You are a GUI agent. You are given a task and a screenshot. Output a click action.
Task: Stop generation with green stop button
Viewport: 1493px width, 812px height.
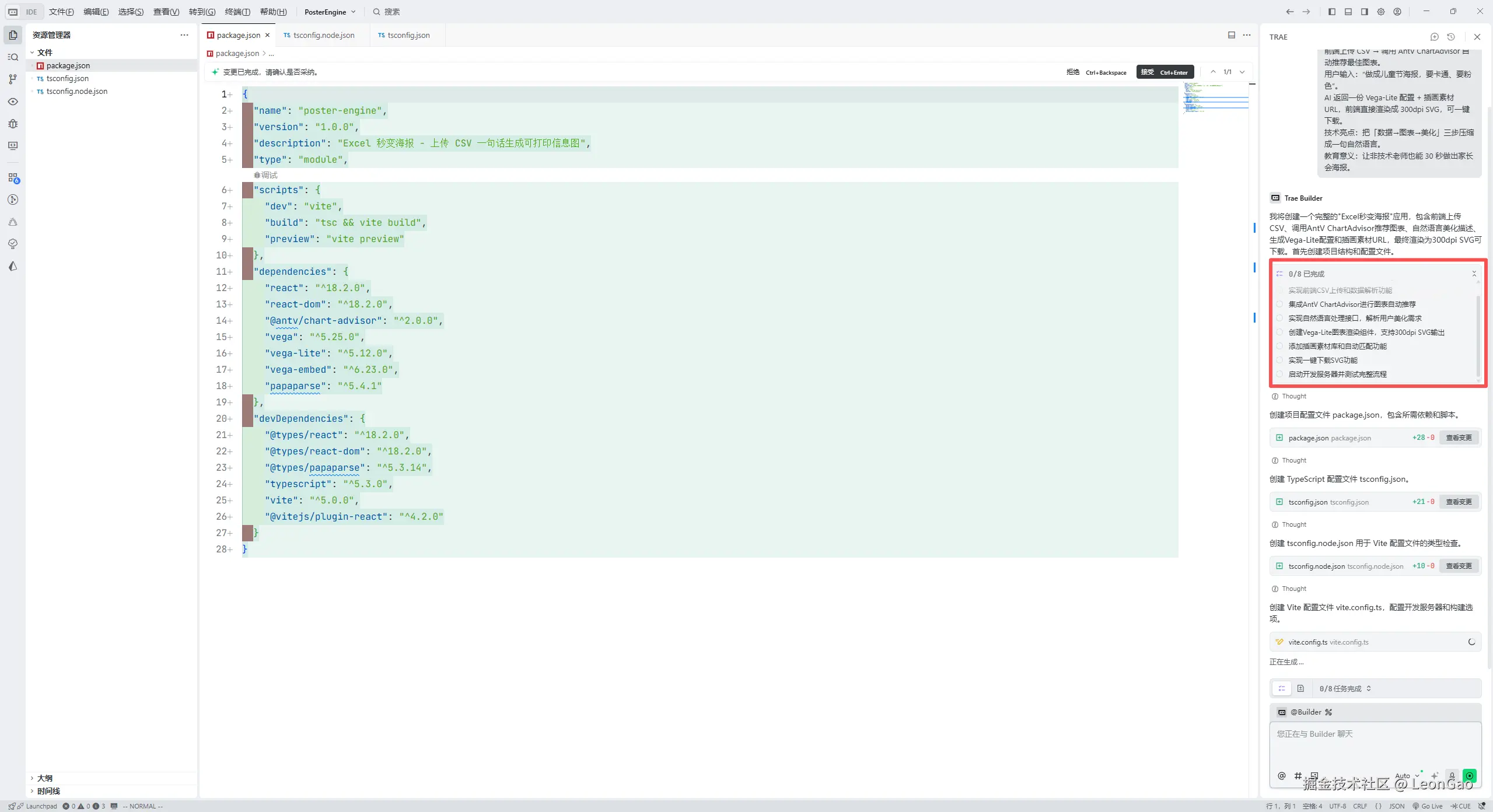(1470, 776)
